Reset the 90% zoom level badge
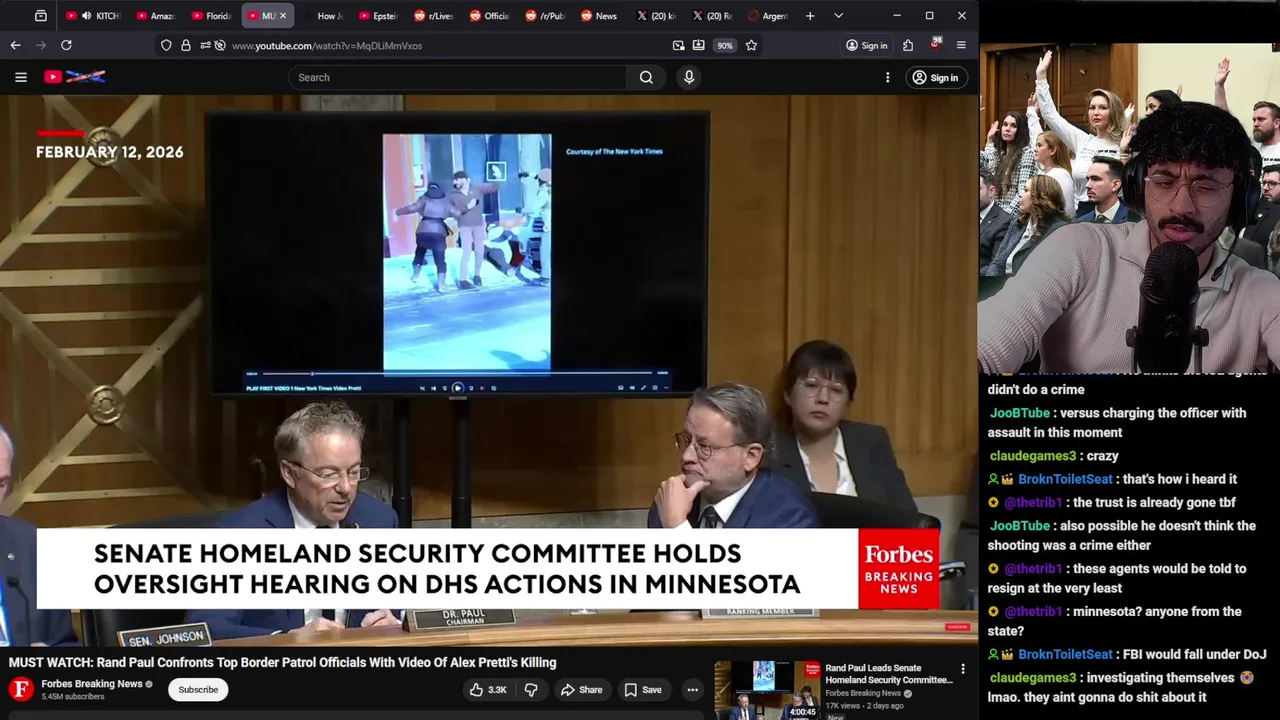This screenshot has width=1280, height=720. click(724, 45)
